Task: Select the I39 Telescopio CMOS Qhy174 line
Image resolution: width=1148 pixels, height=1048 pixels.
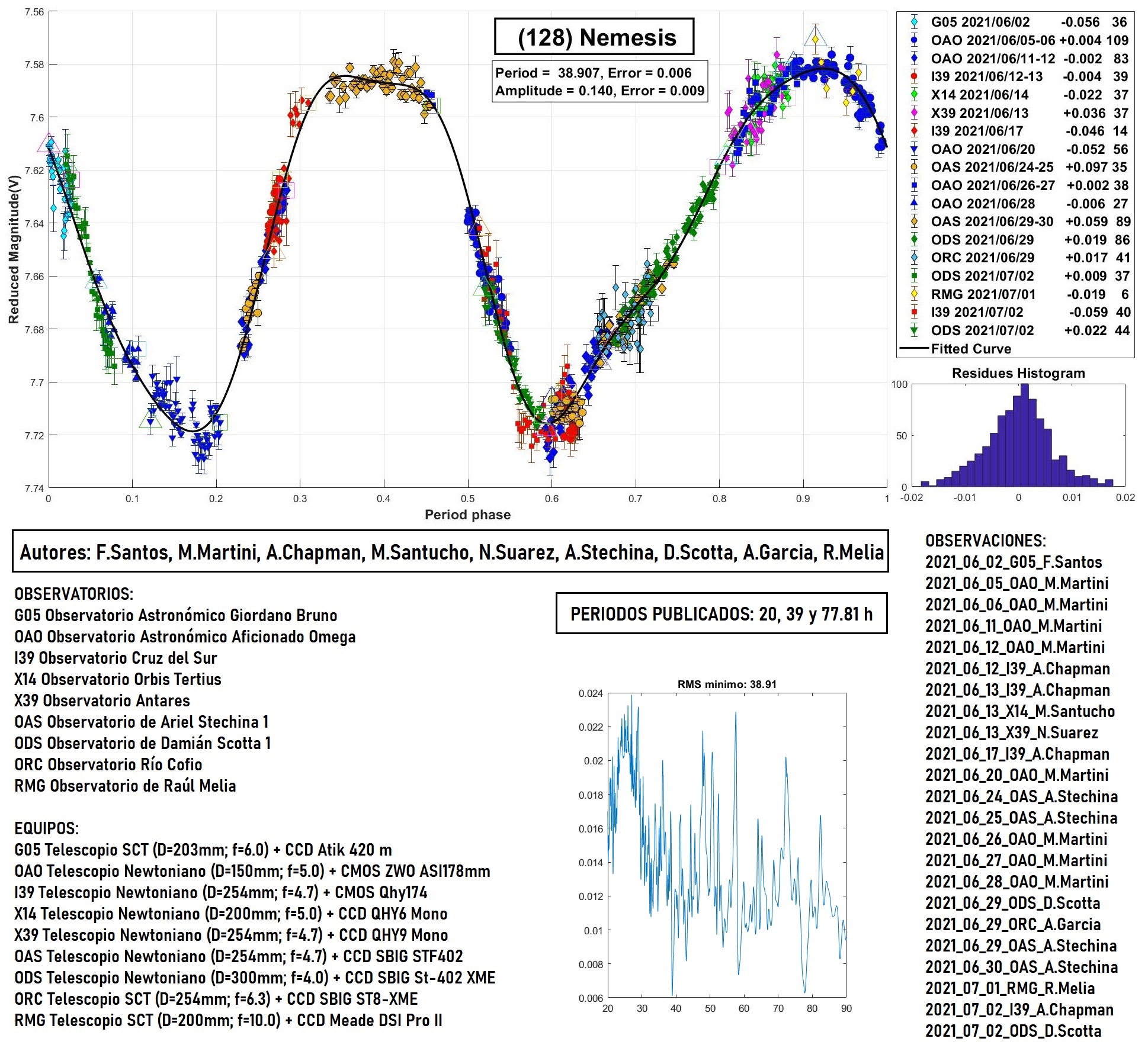Action: click(221, 892)
